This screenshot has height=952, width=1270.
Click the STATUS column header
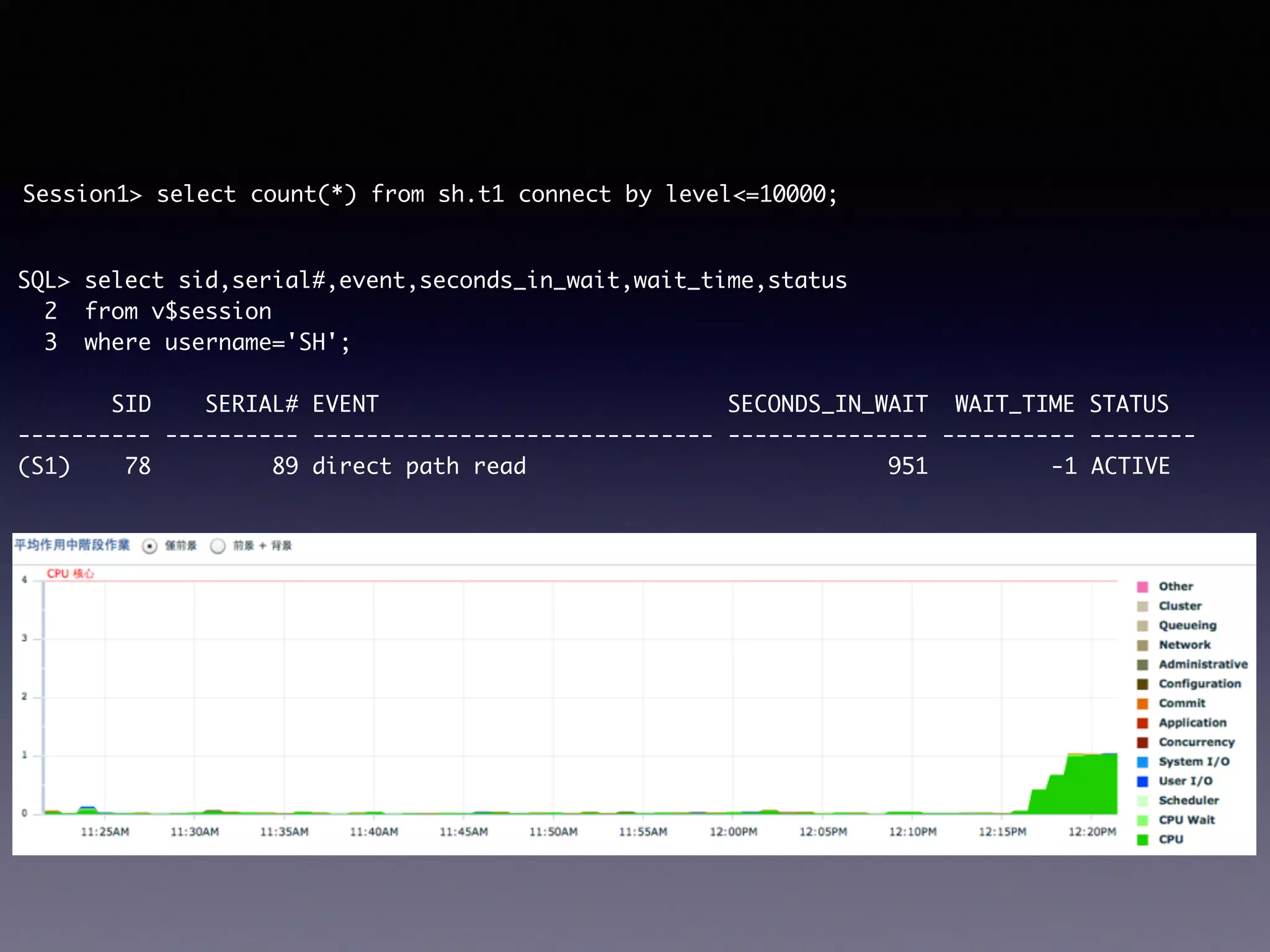pos(1129,405)
